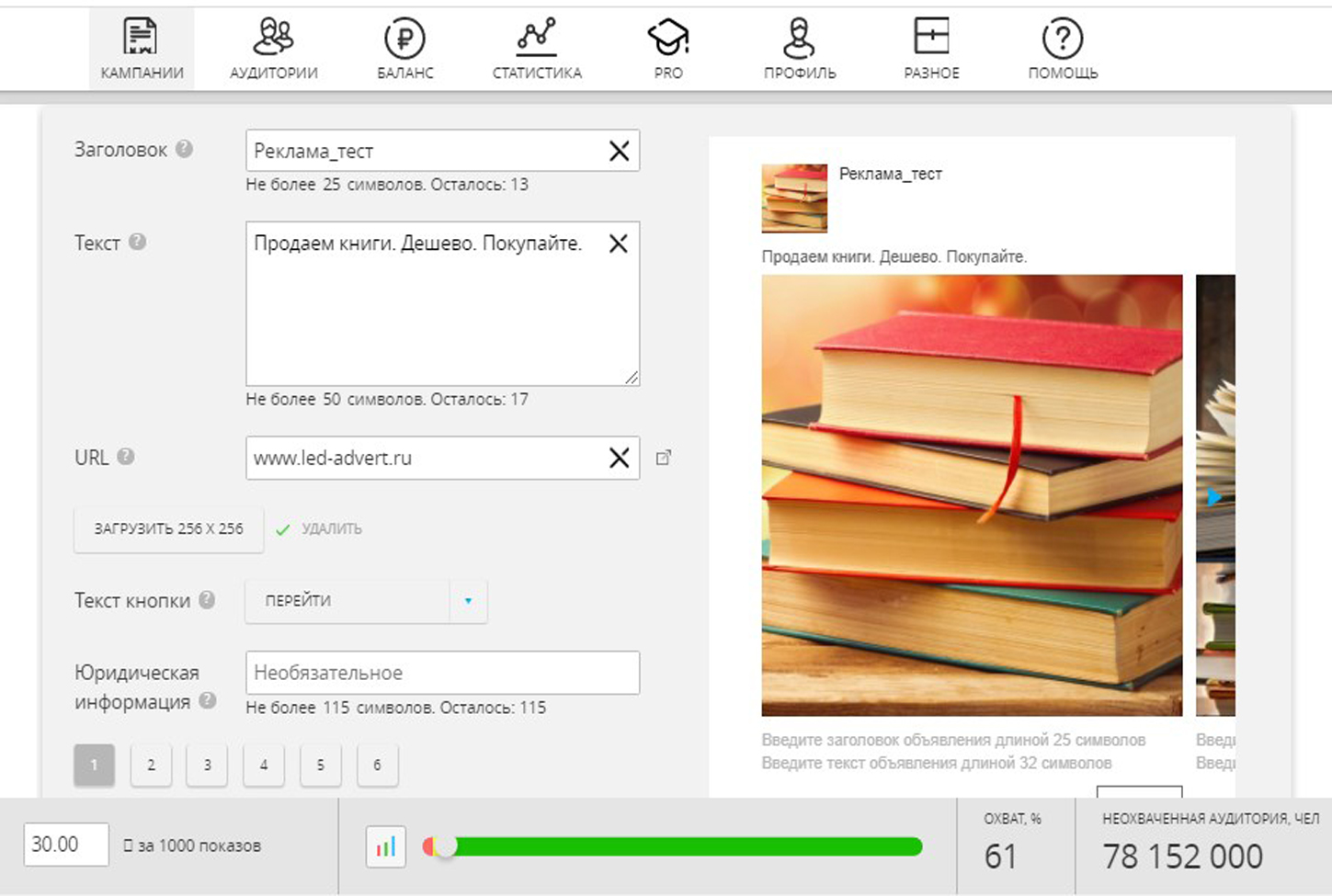This screenshot has width=1332, height=896.
Task: Open URL in new window icon
Action: [x=664, y=458]
